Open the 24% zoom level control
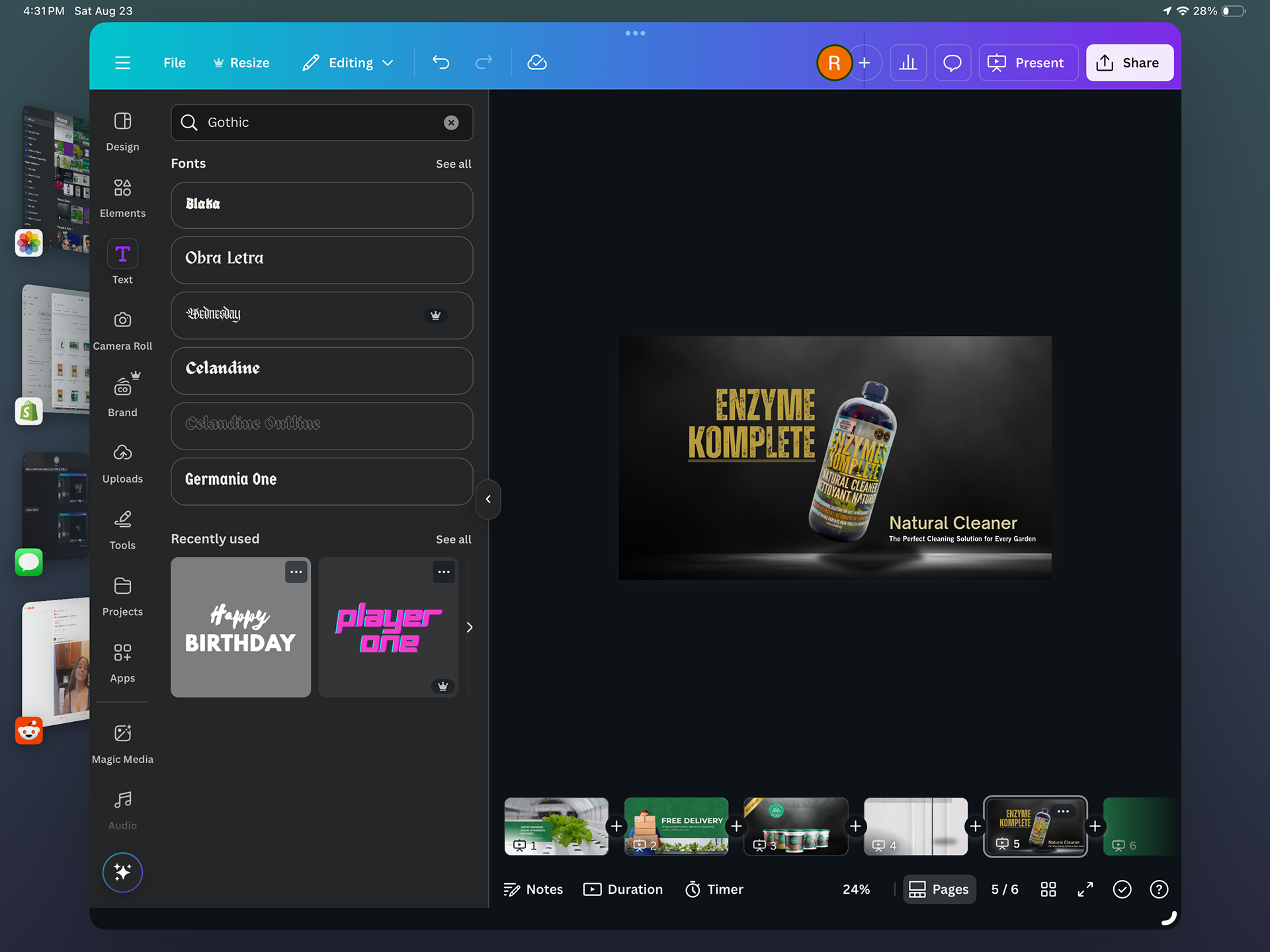 point(856,889)
